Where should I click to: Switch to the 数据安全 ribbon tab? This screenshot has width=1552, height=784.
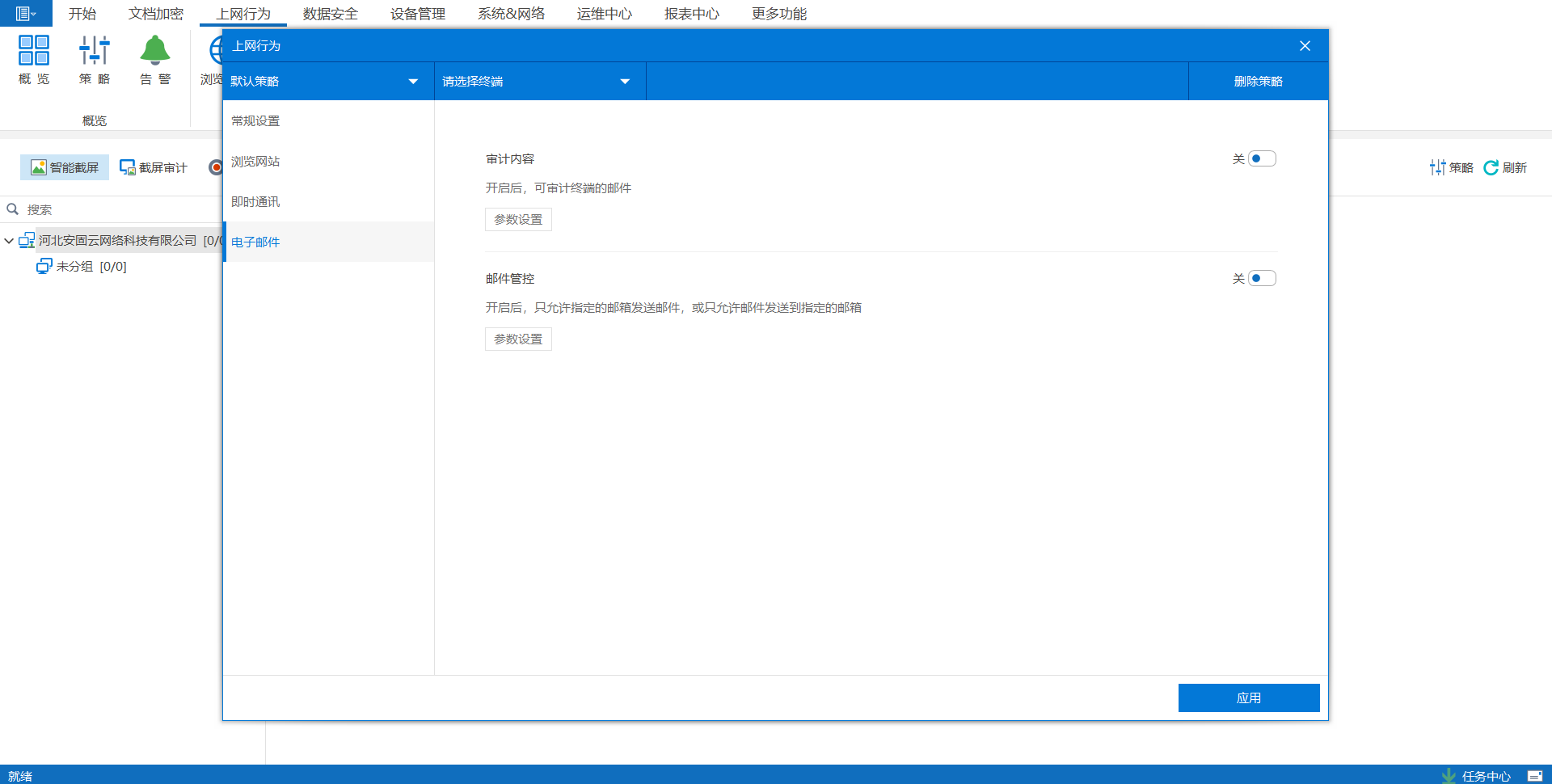coord(330,14)
